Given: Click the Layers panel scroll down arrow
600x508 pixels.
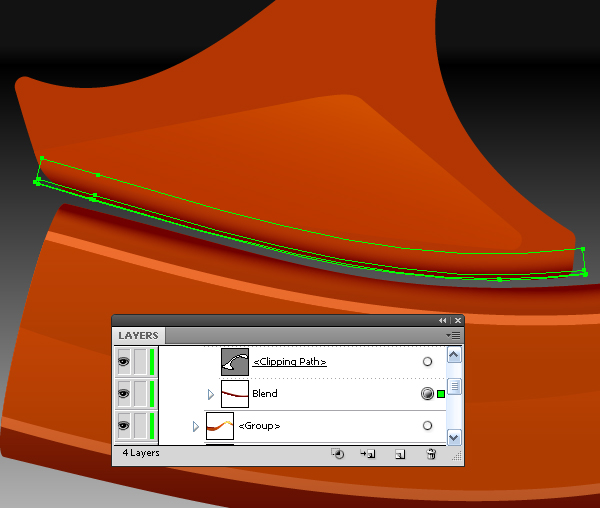Looking at the screenshot, I should pos(454,437).
